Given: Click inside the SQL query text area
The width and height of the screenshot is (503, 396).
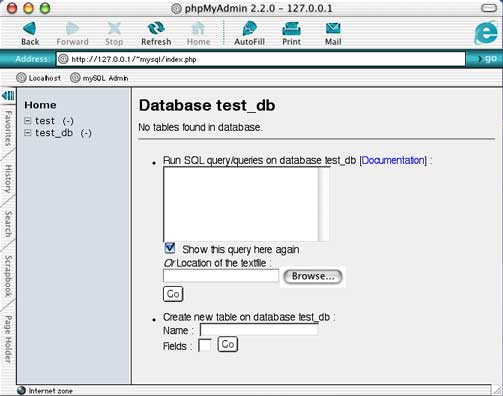Looking at the screenshot, I should pyautogui.click(x=241, y=204).
